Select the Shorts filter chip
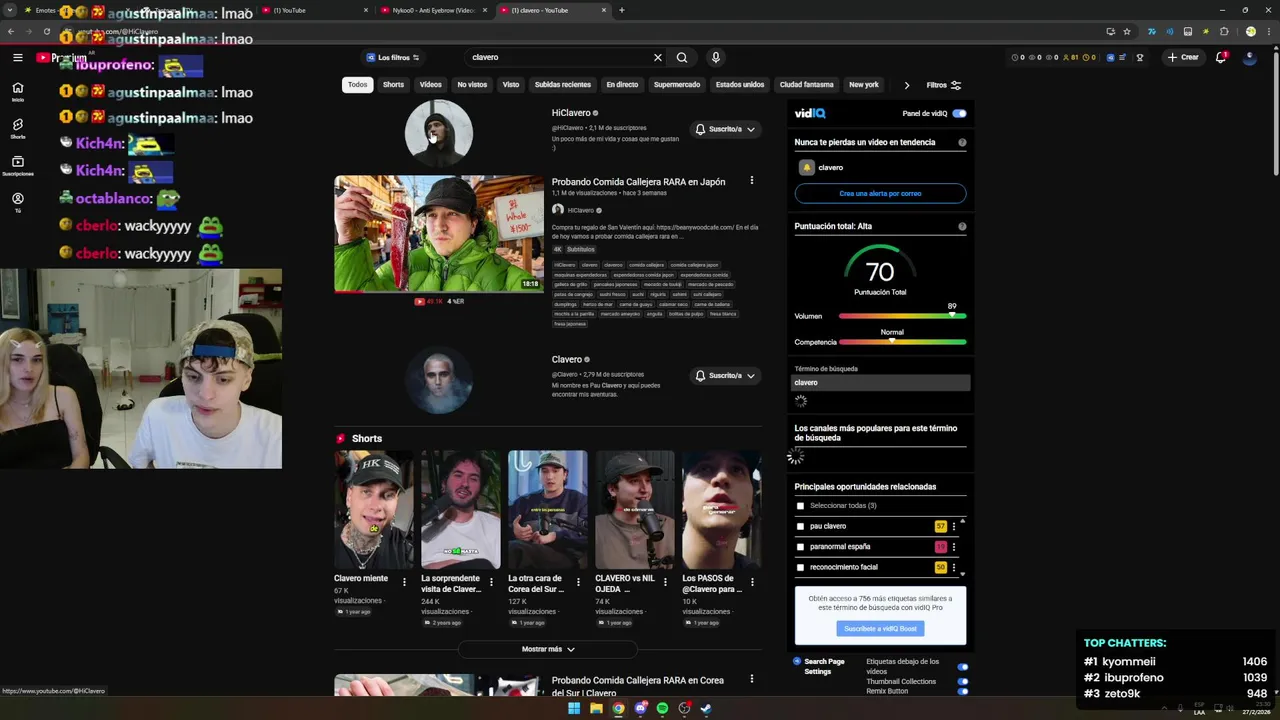 [x=393, y=85]
